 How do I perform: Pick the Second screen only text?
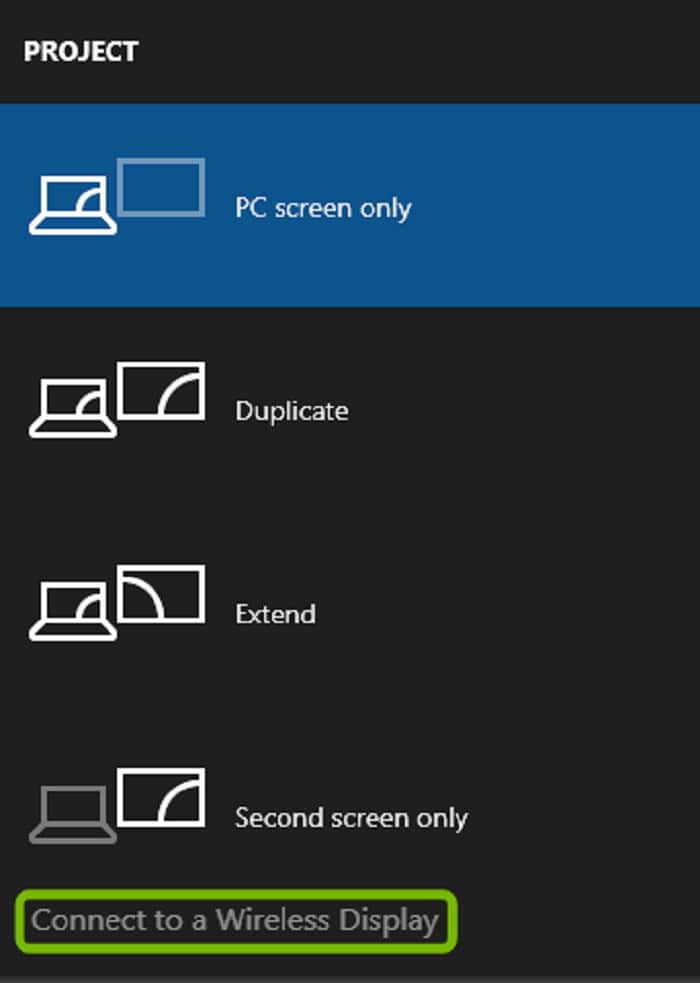pyautogui.click(x=352, y=817)
